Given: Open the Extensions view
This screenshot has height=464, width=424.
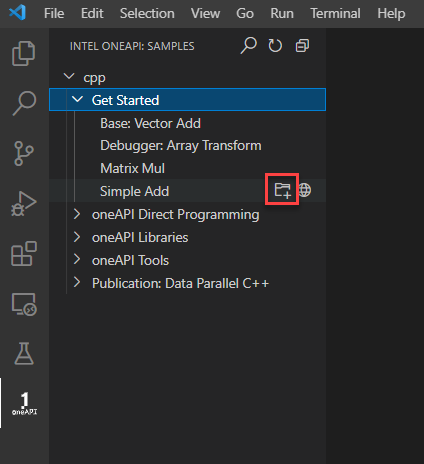Looking at the screenshot, I should (x=24, y=254).
